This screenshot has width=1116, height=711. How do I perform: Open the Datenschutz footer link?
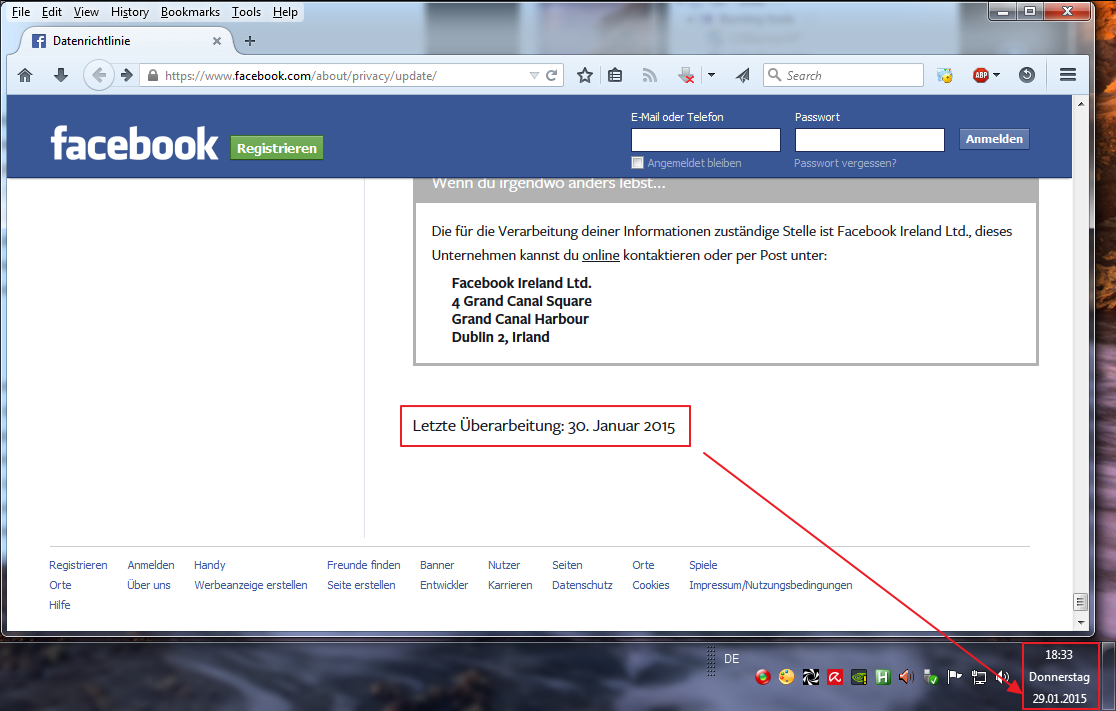pos(582,585)
